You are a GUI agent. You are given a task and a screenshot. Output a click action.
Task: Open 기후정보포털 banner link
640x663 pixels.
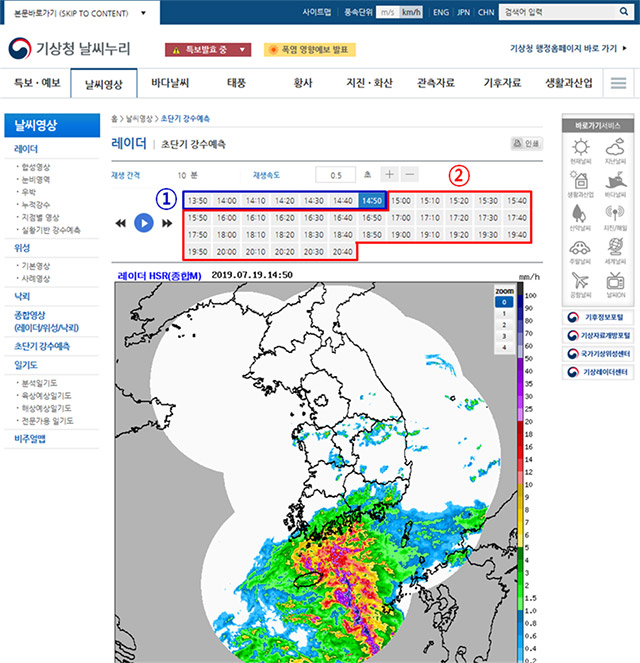coord(598,317)
